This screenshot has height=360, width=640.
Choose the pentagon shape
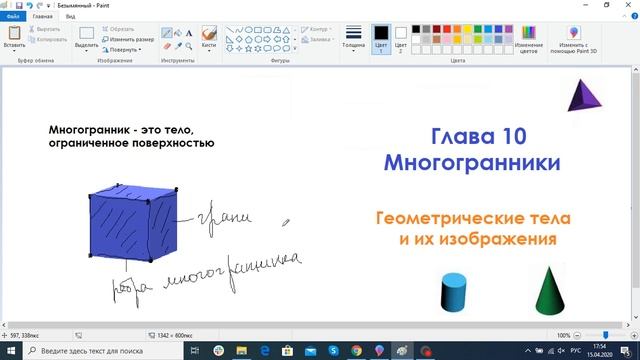coord(248,39)
